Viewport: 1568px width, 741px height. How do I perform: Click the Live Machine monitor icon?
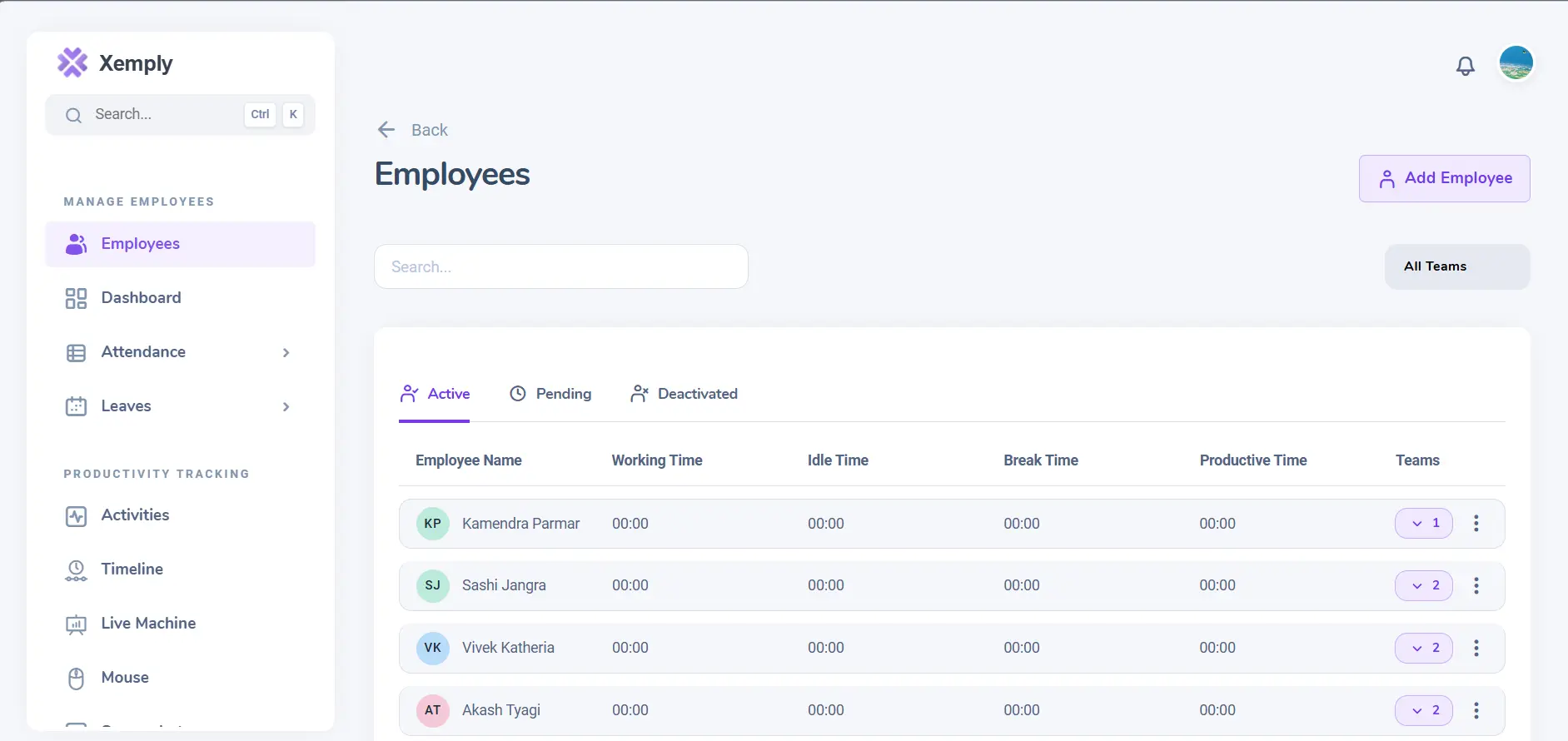click(76, 624)
